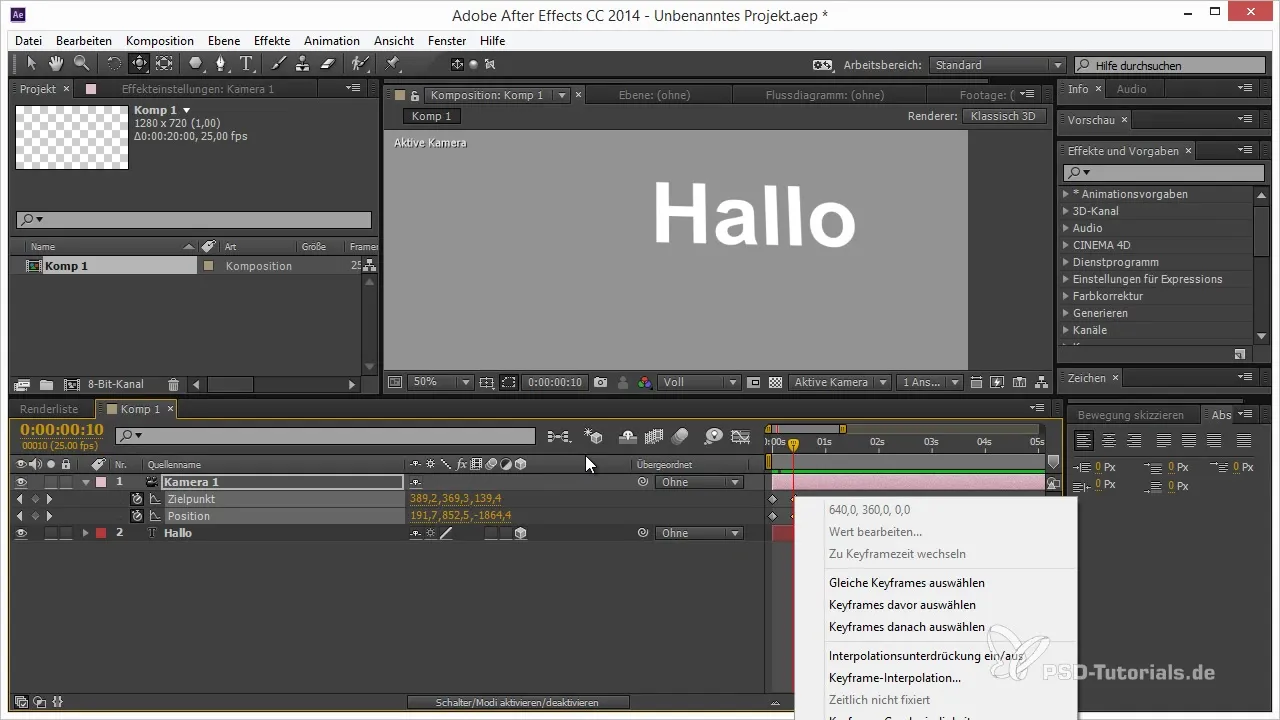Toggle Position stopwatch keyframing
Screen dimensions: 1280x720
point(137,516)
